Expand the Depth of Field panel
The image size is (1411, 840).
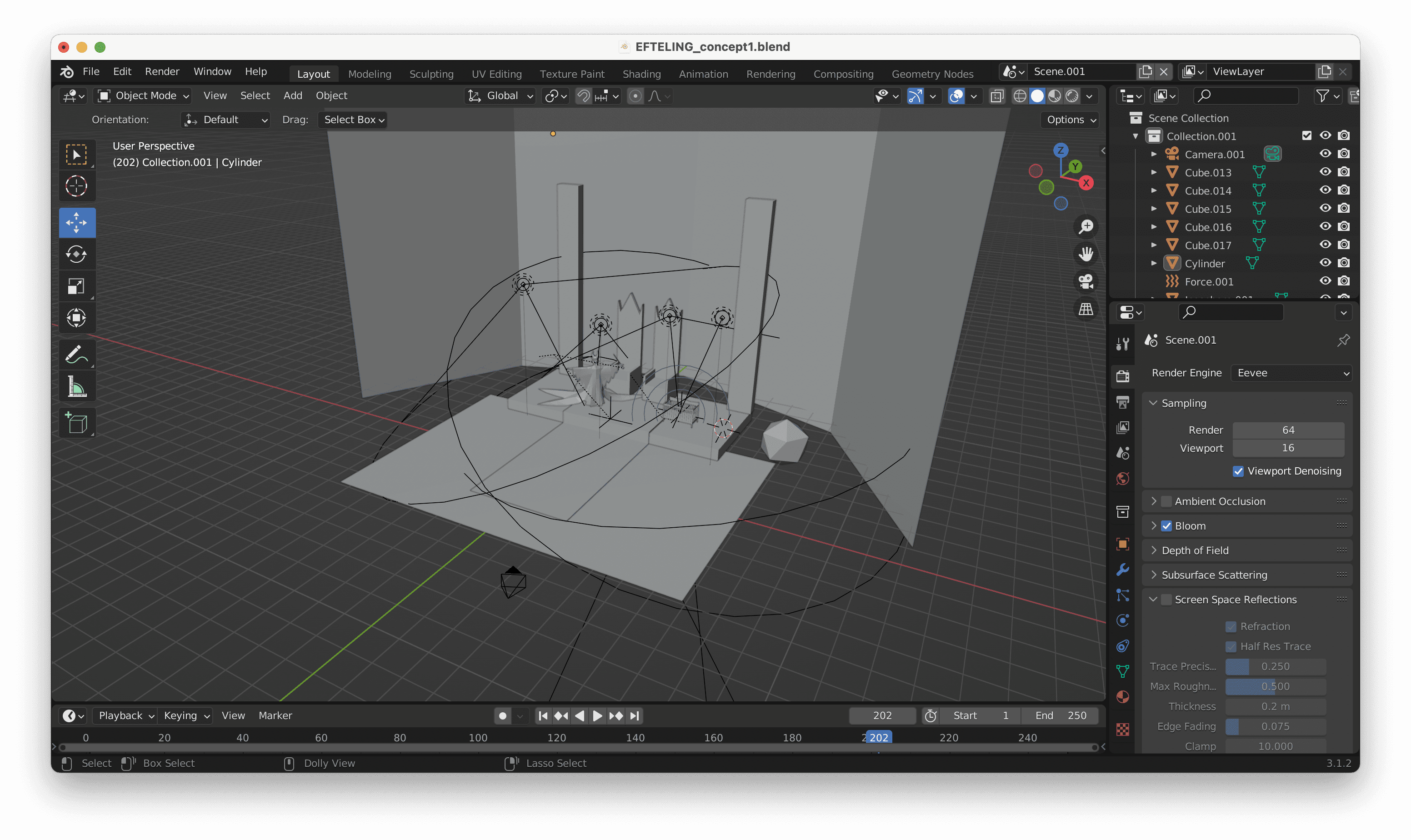point(1195,550)
